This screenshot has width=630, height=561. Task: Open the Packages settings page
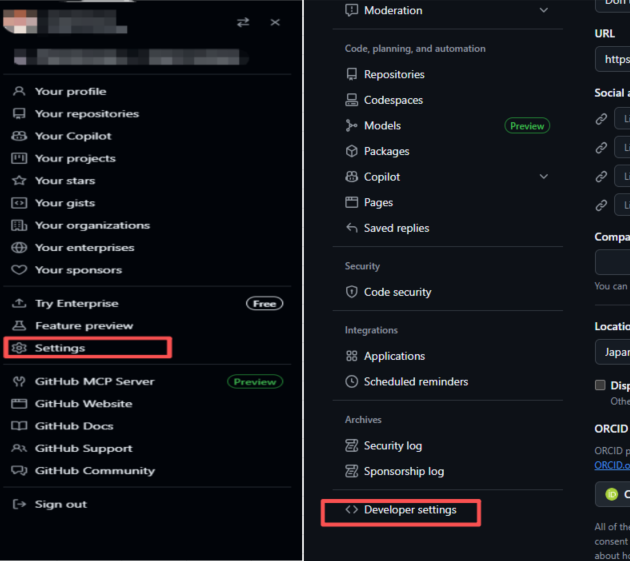point(386,151)
